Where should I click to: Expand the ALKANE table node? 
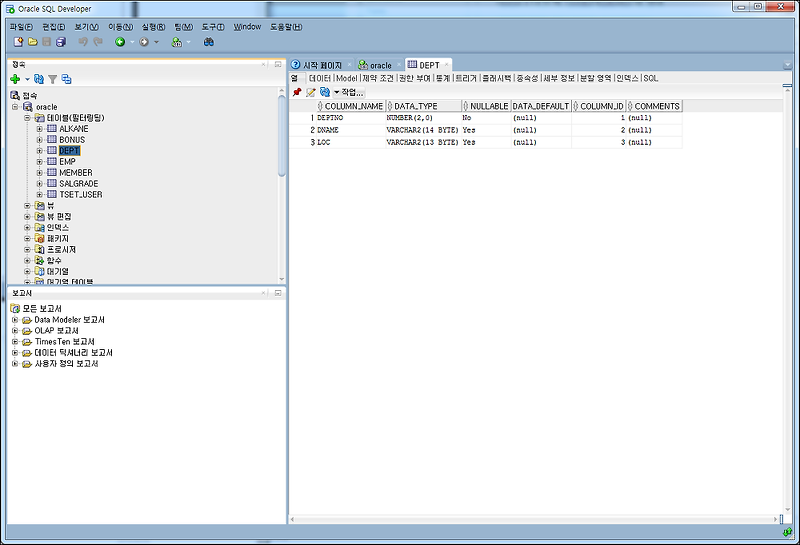coord(39,129)
